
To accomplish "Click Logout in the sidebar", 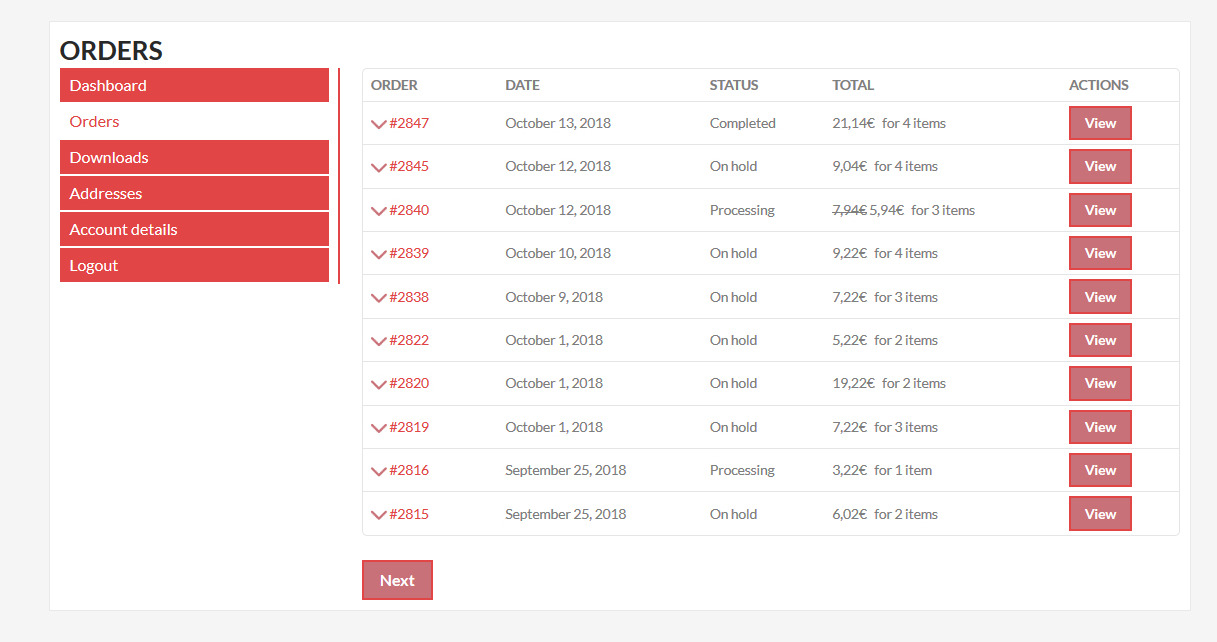I will click(x=194, y=265).
